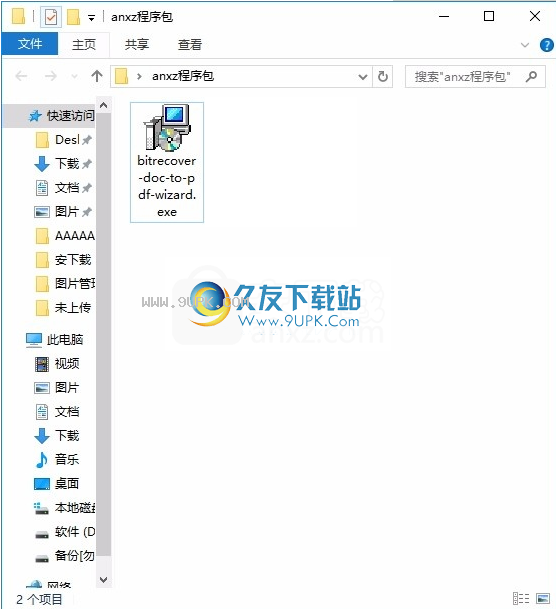Screen dimensions: 556x609
Task: Click the Back navigation arrow
Action: coord(21,76)
